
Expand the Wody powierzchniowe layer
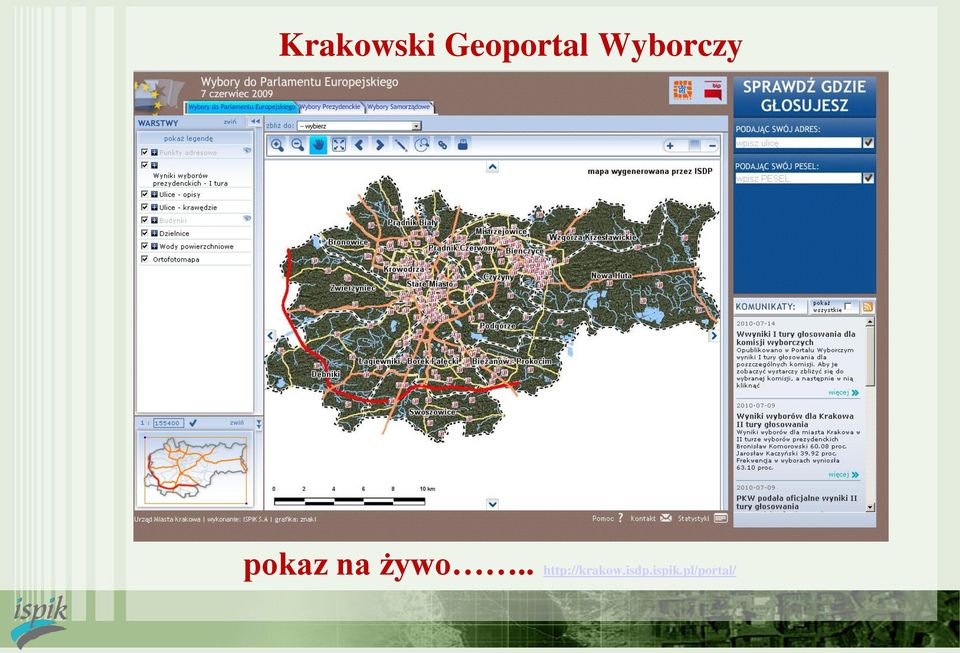pos(154,245)
